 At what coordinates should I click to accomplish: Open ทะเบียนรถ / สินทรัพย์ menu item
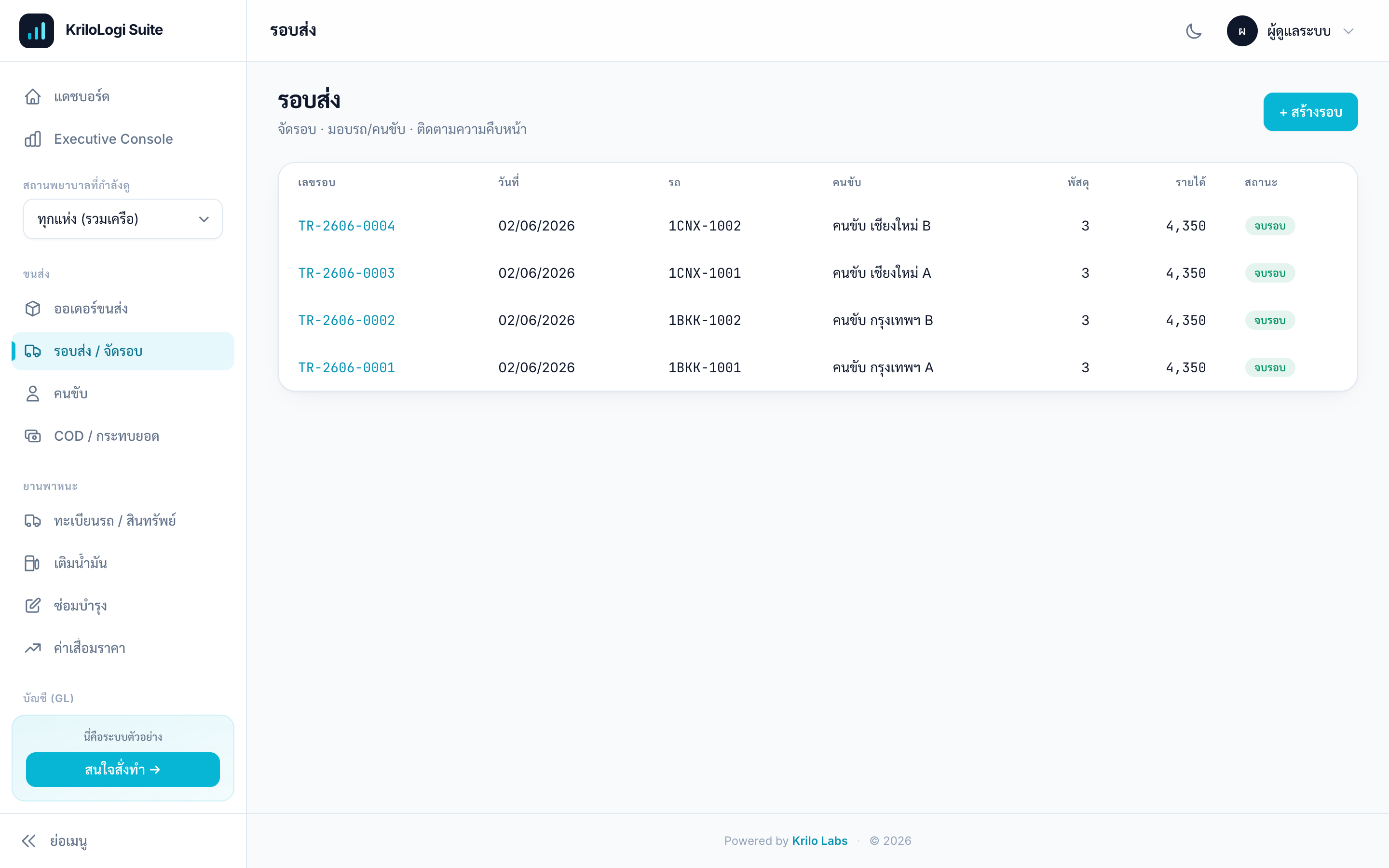tap(123, 521)
